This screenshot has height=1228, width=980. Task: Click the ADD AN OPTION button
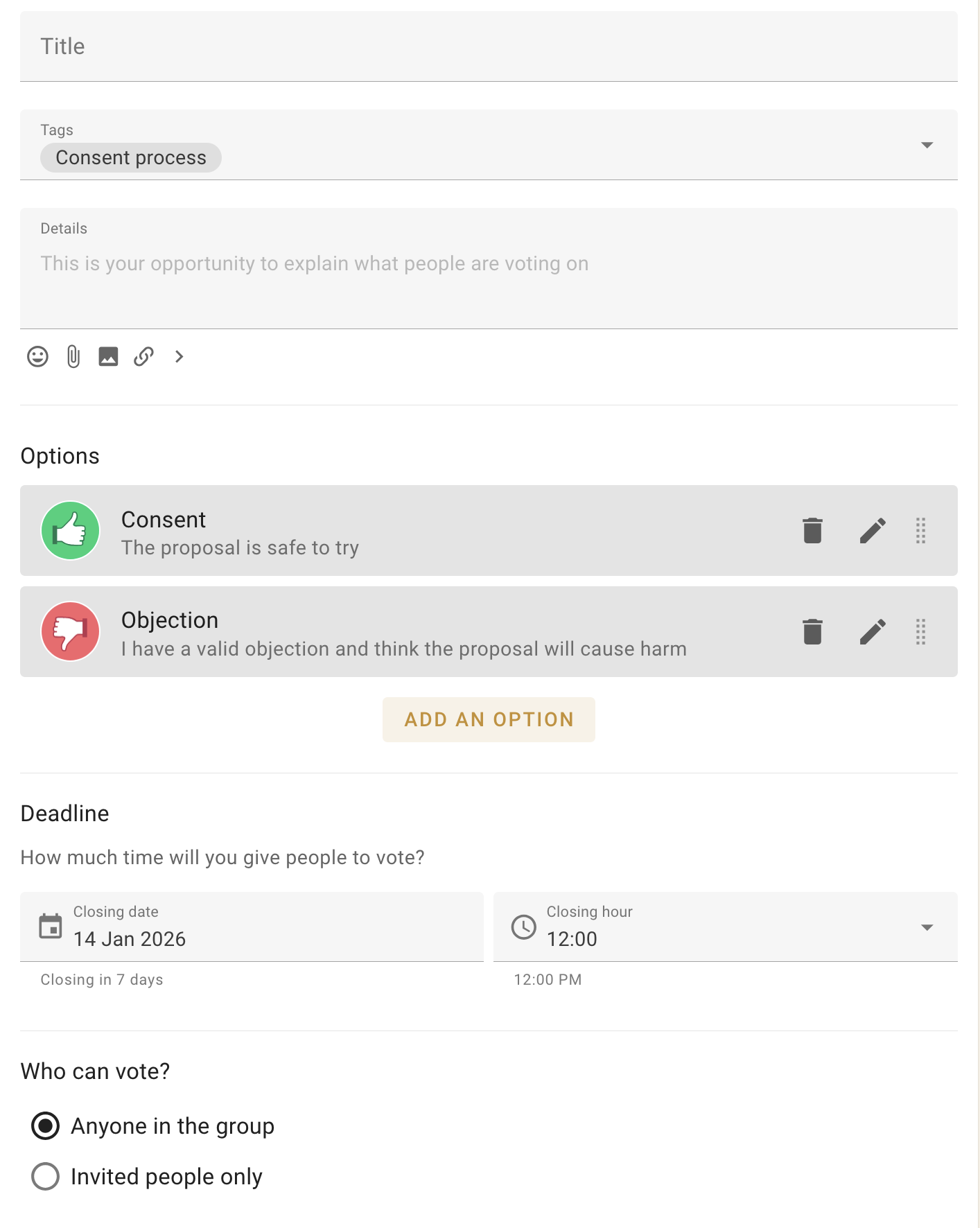pyautogui.click(x=489, y=719)
